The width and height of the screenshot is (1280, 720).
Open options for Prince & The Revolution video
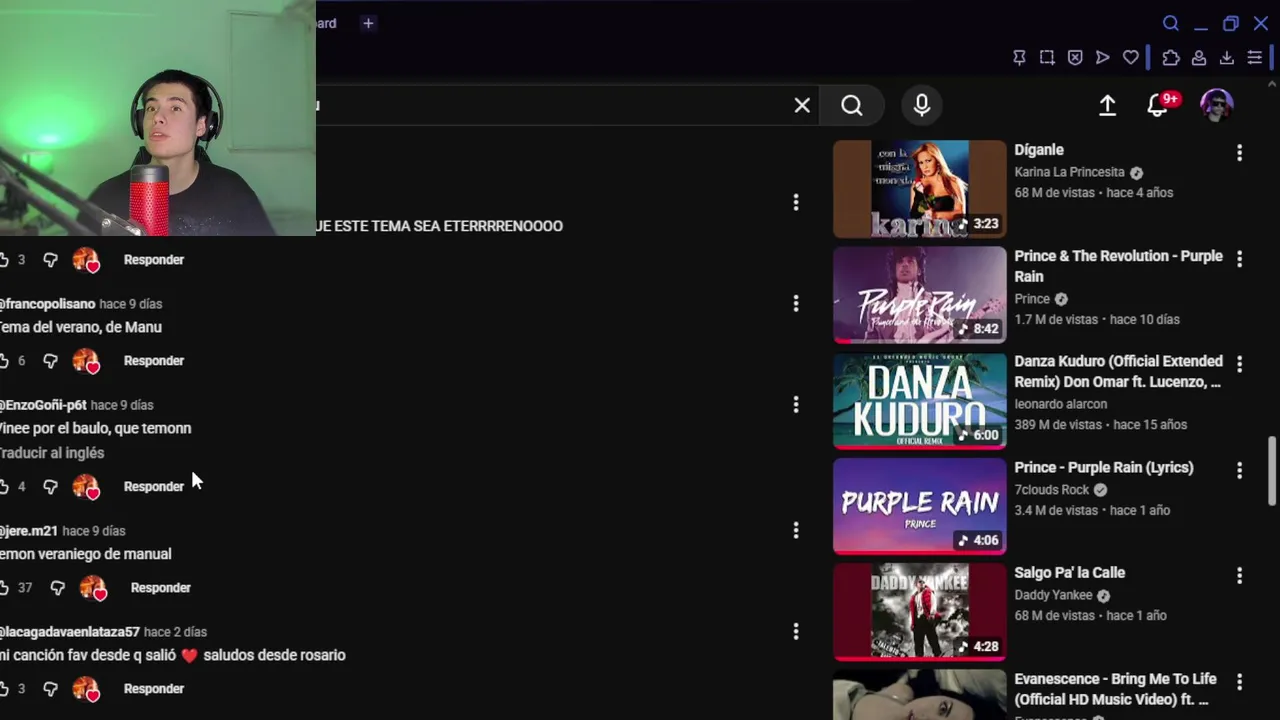(1239, 259)
